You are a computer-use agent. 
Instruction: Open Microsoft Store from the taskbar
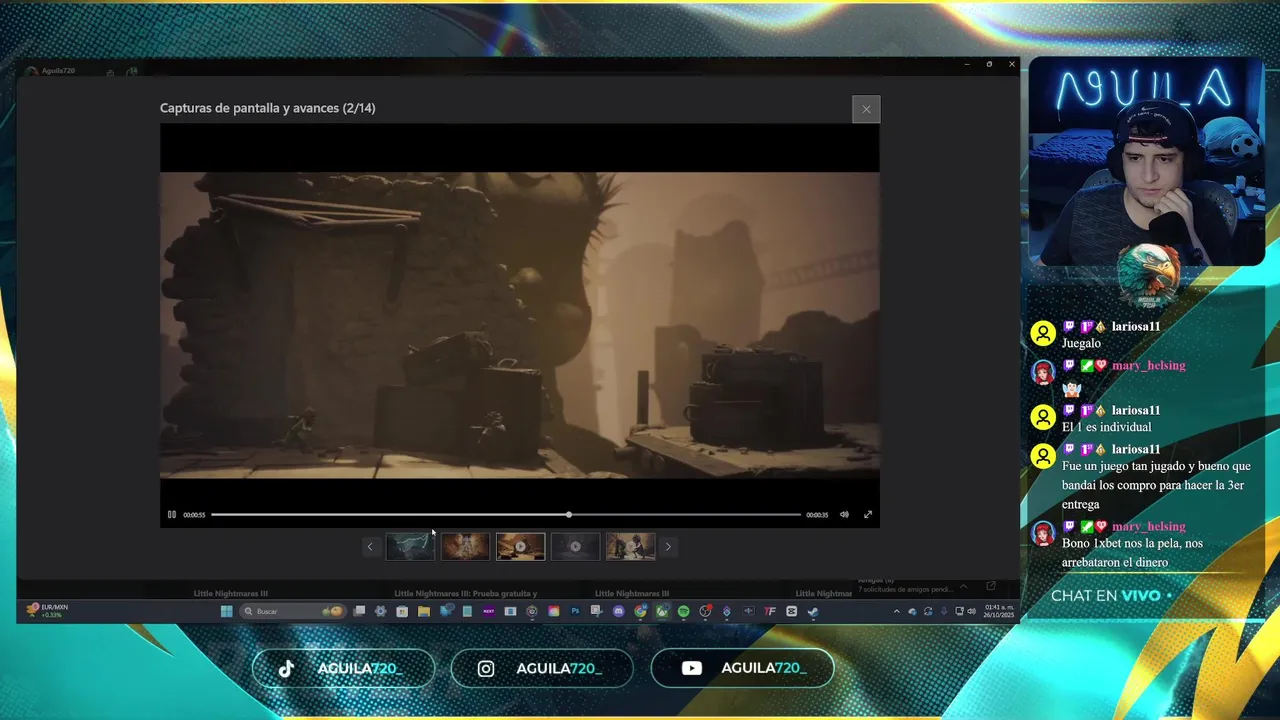[x=402, y=611]
